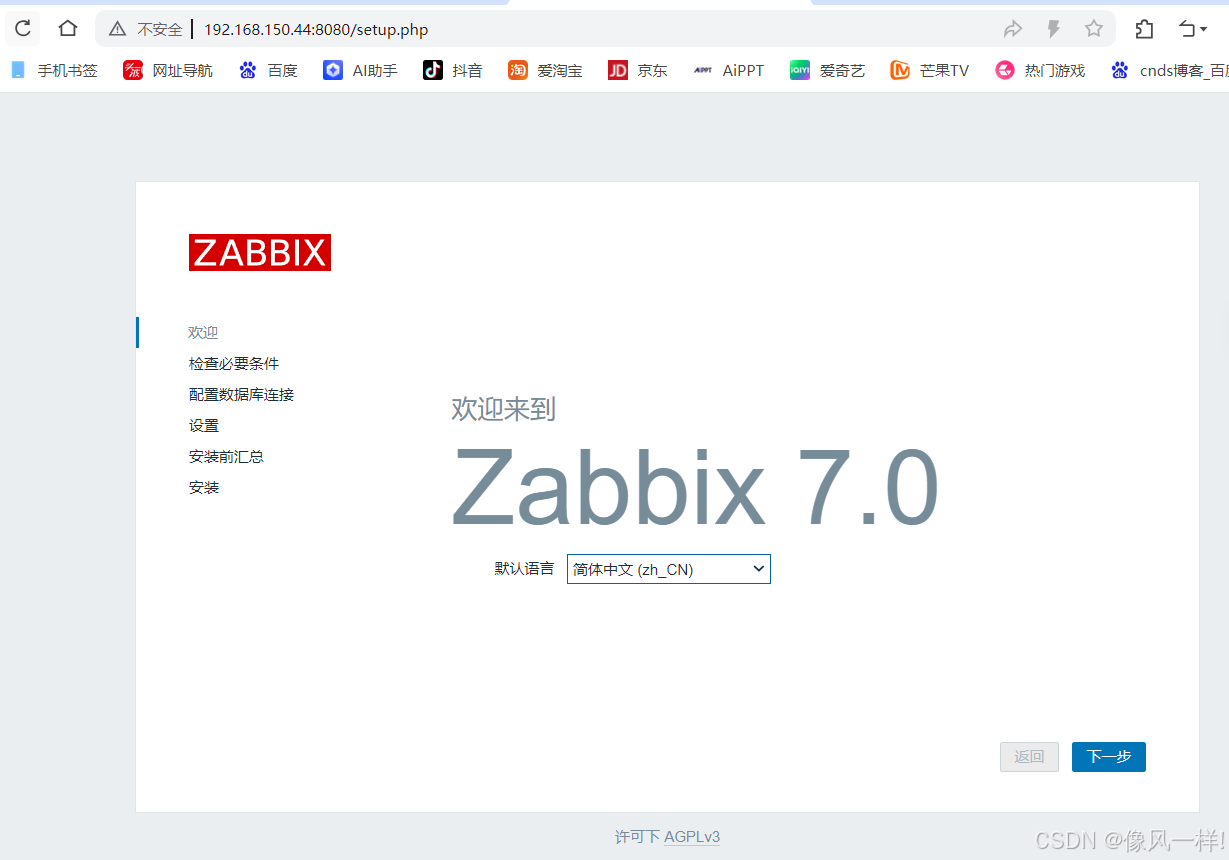Screen dimensions: 1229x860
Task: Open the 百度 bookmark
Action: pyautogui.click(x=268, y=70)
